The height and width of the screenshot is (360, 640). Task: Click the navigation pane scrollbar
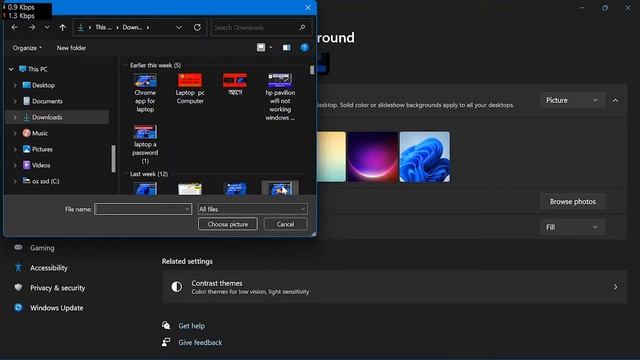(113, 158)
